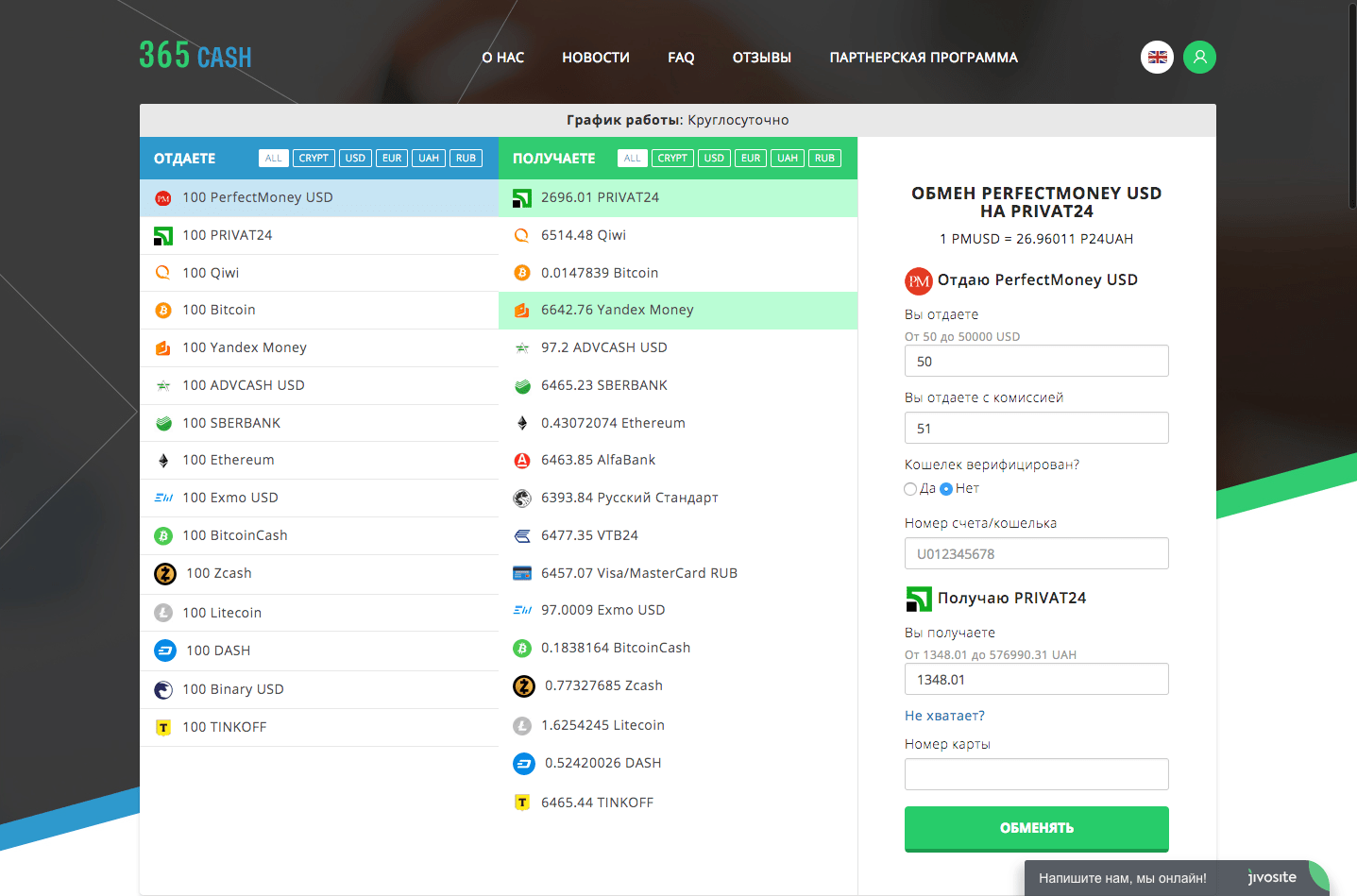This screenshot has height=896, width=1357.
Task: Click the Русский Стандарт icon in the receive list
Action: click(x=522, y=499)
